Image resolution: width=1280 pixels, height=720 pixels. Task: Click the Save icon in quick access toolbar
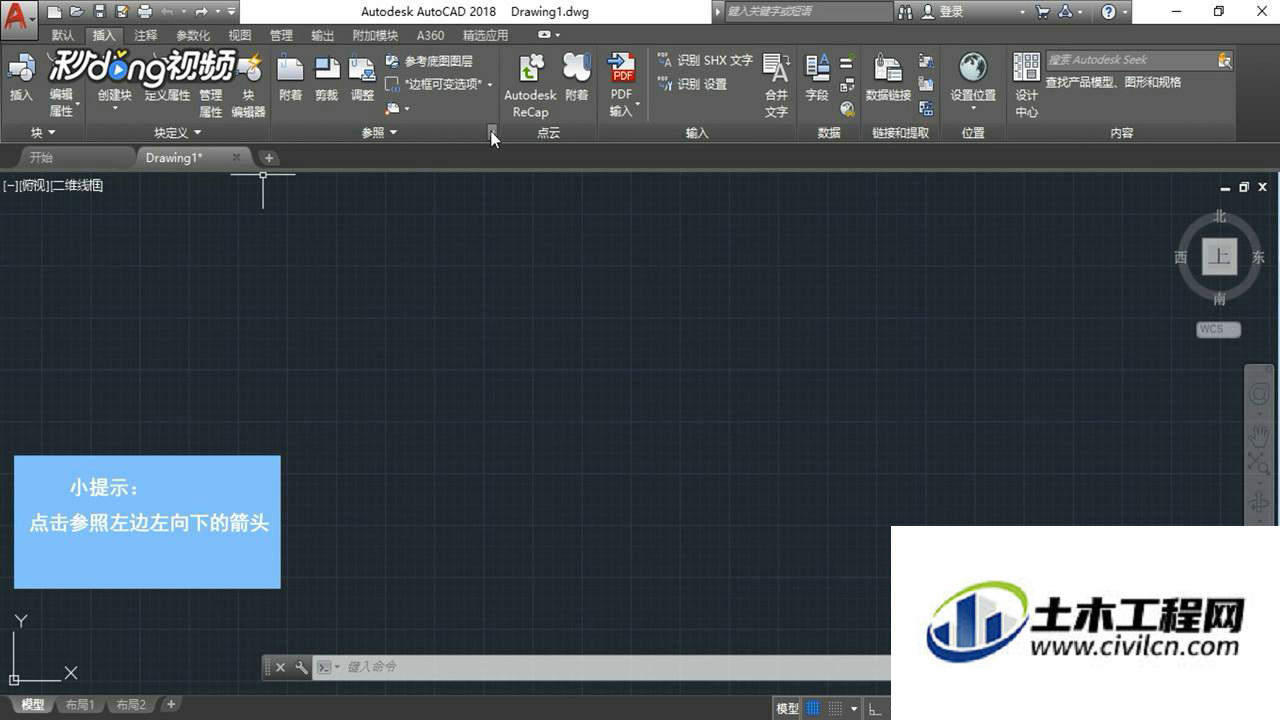(x=100, y=12)
